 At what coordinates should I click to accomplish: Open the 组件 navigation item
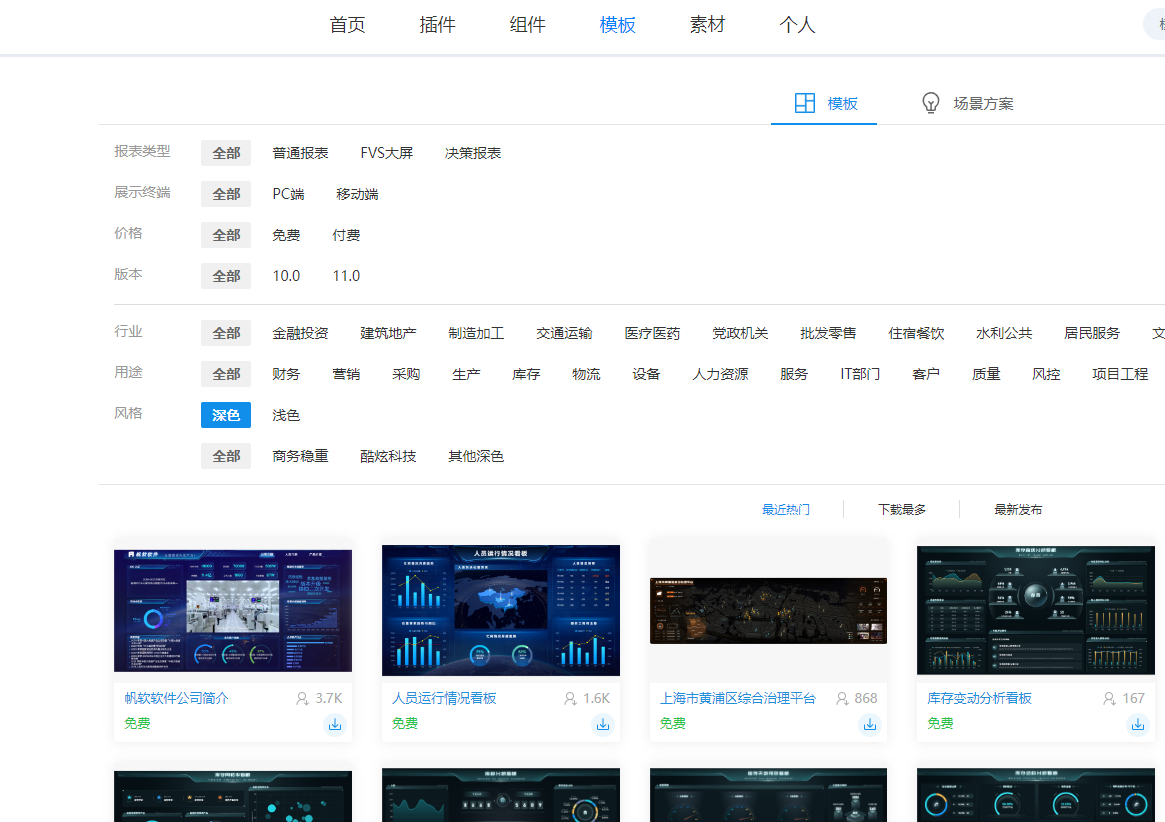(x=528, y=25)
